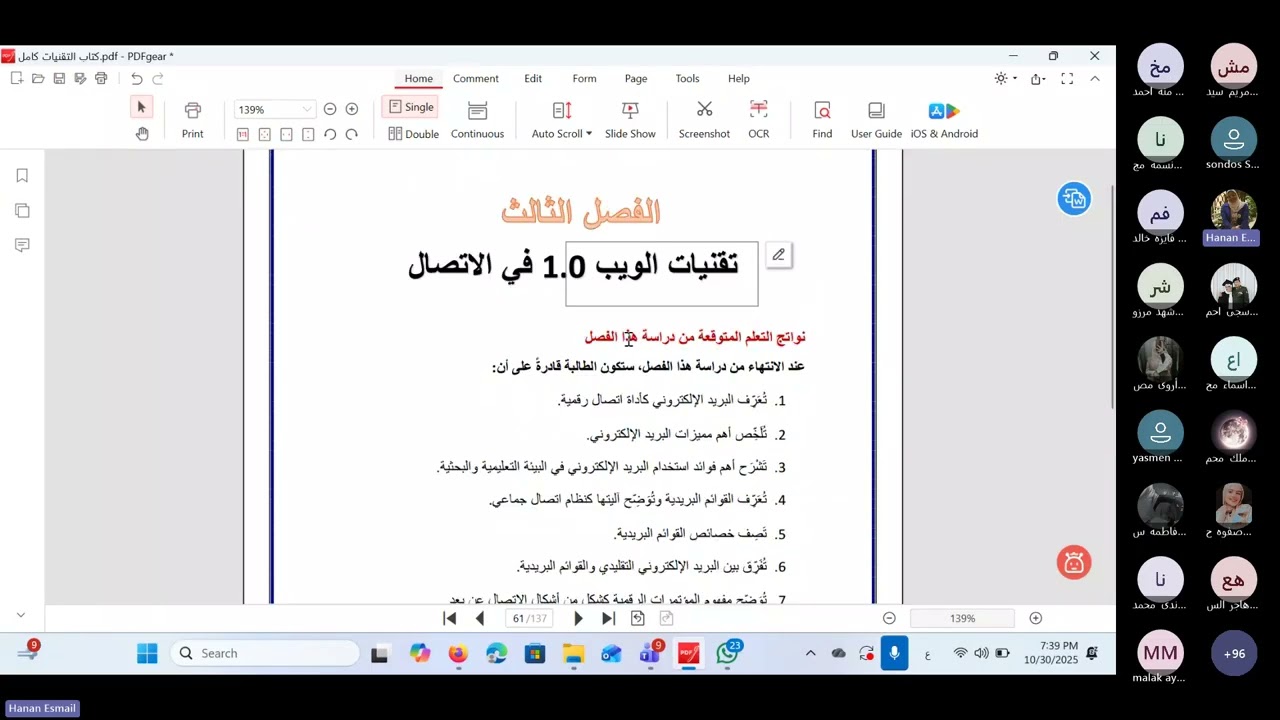
Task: Click the pencil edit icon beside the title
Action: coord(778,255)
